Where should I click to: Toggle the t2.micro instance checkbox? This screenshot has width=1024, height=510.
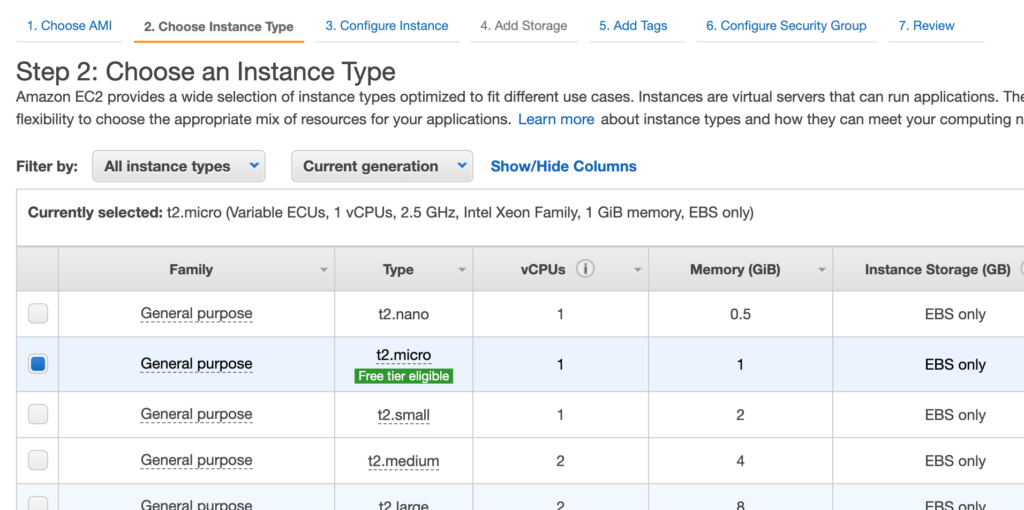coord(38,364)
